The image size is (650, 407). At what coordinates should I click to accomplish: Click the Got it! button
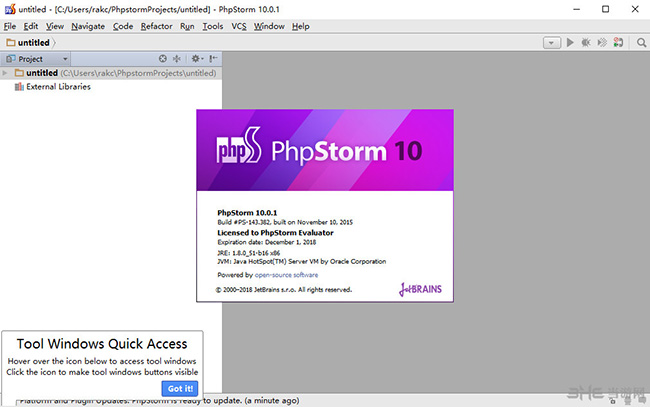[180, 388]
